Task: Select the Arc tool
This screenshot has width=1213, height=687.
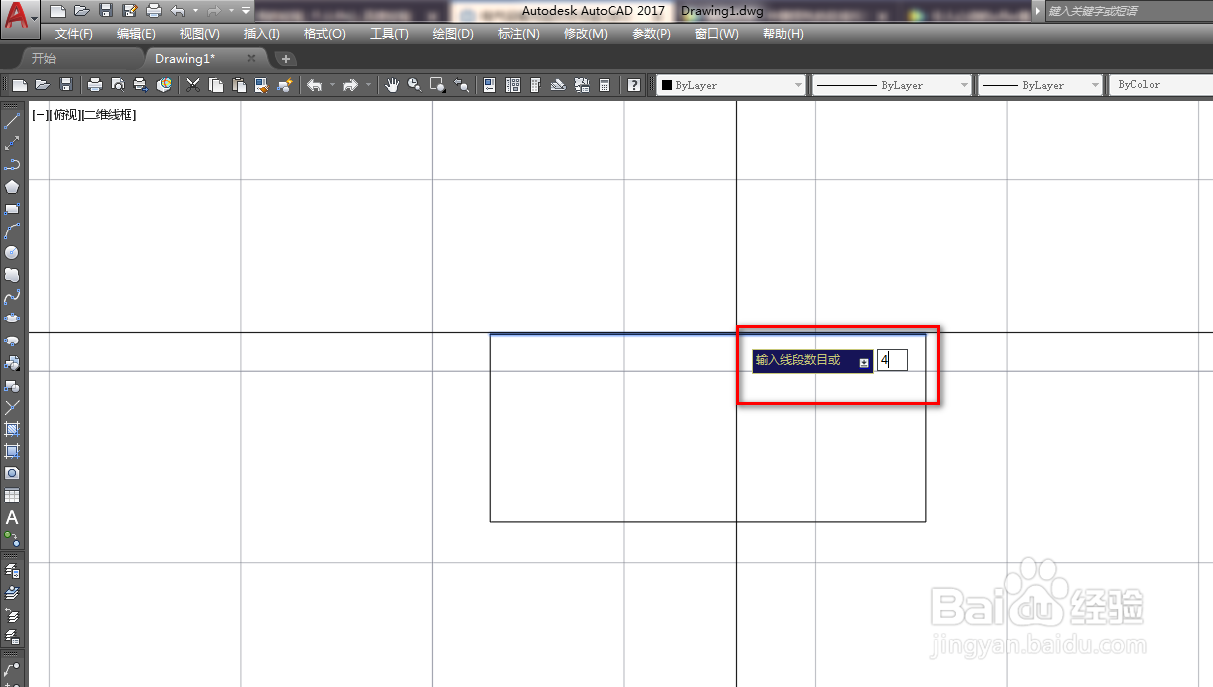Action: click(12, 230)
